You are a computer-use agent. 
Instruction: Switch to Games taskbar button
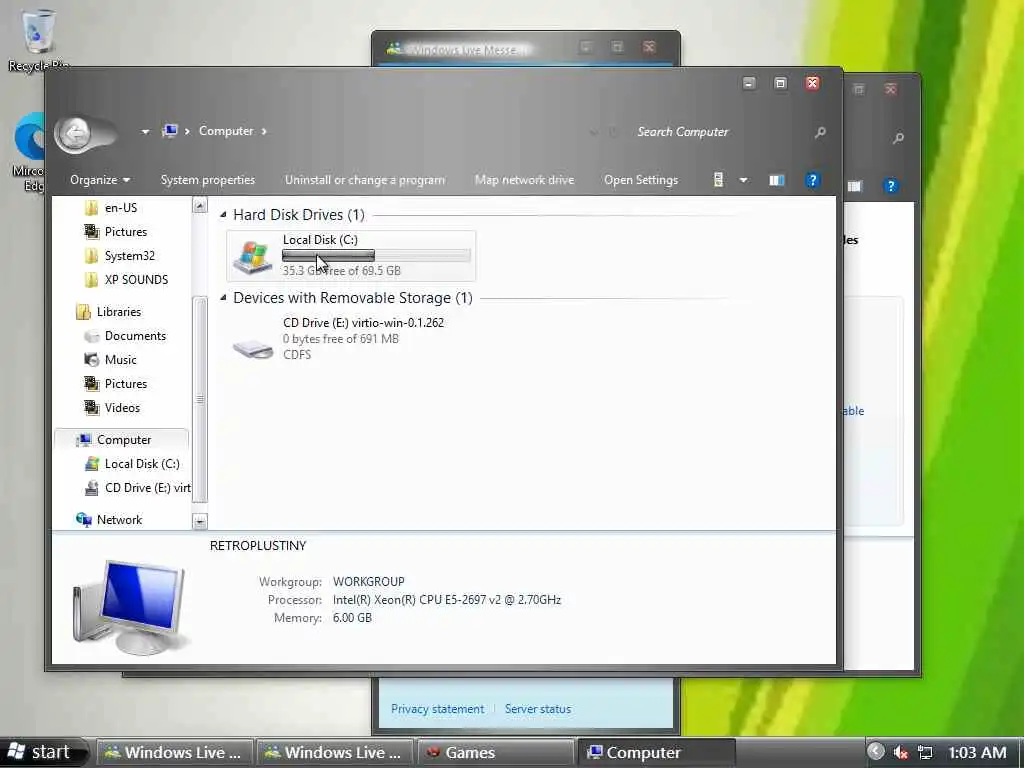click(495, 752)
